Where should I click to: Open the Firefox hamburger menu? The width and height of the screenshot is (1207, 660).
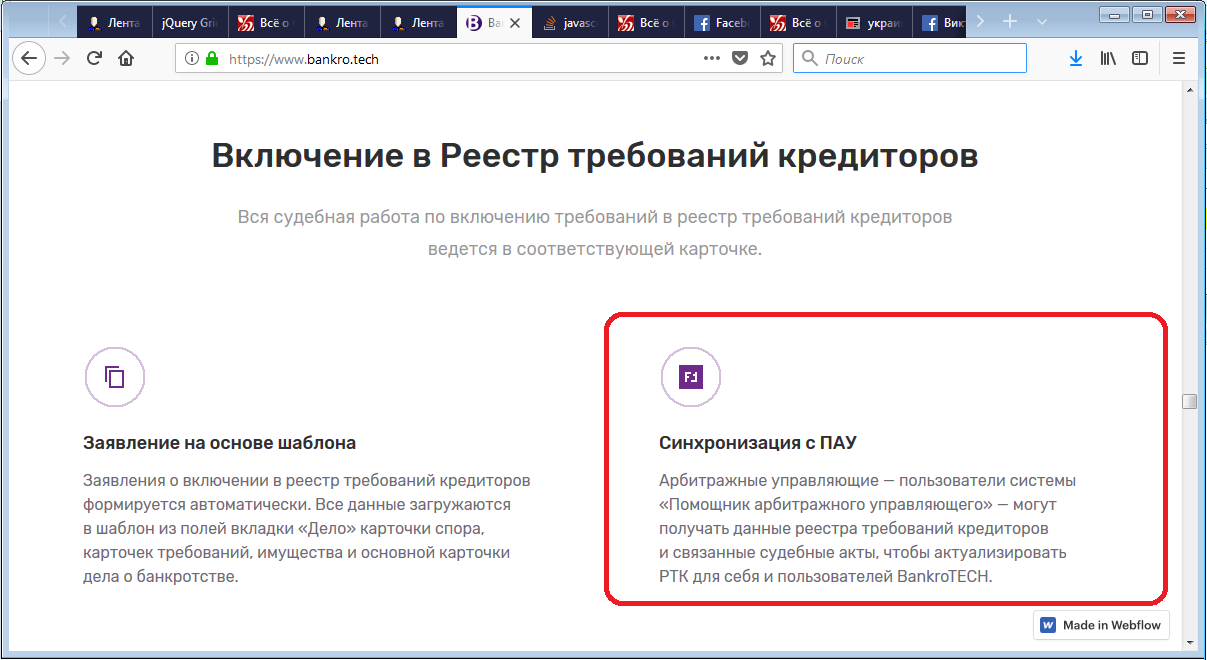pos(1179,59)
